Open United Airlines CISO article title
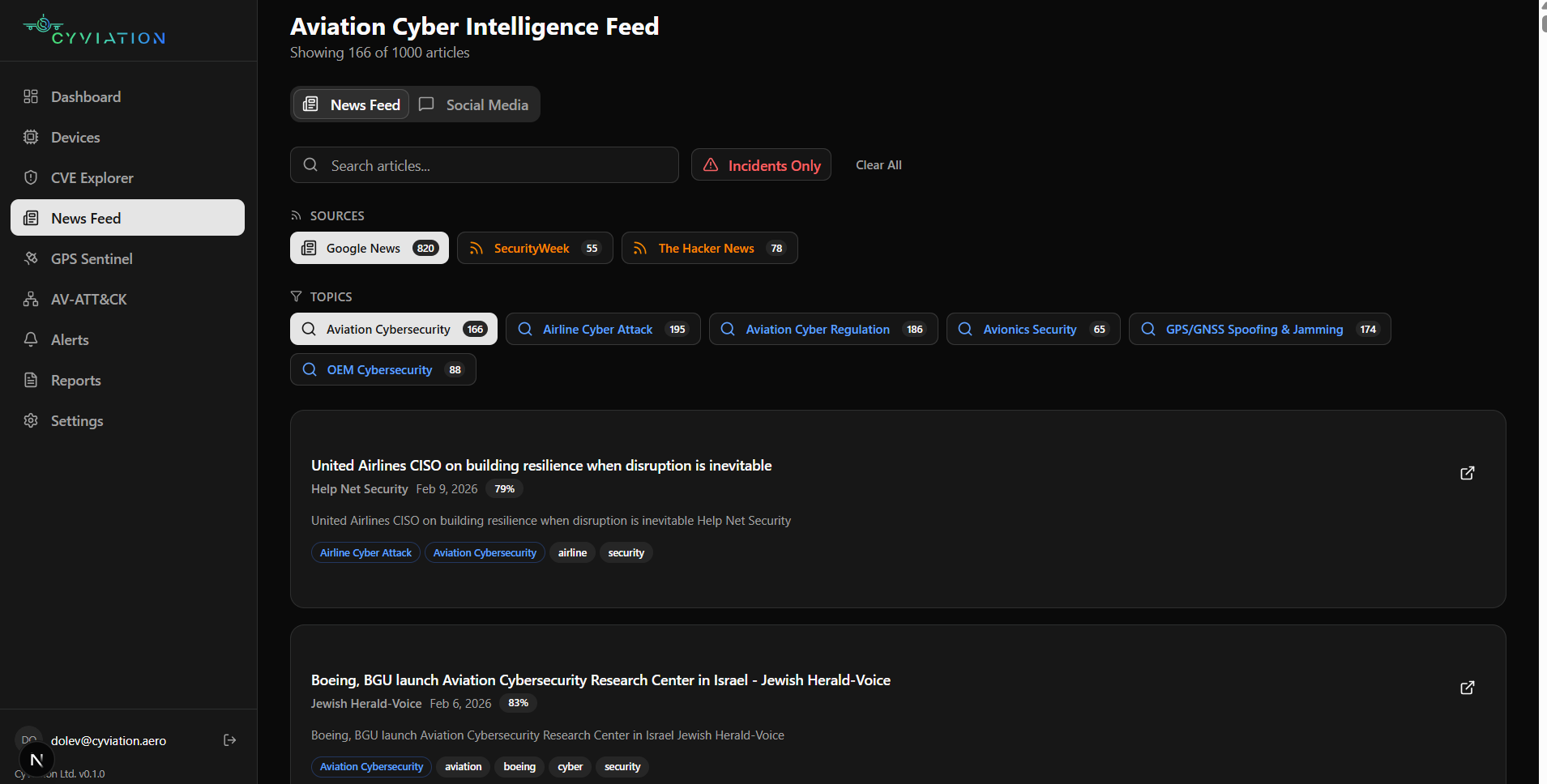1547x784 pixels. pos(541,466)
